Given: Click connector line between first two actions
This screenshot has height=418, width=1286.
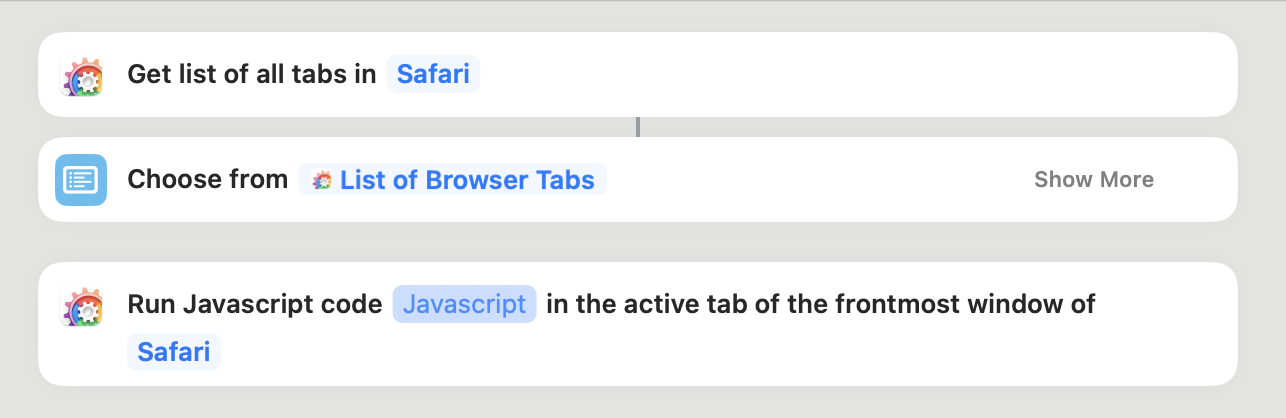Looking at the screenshot, I should click(x=638, y=127).
